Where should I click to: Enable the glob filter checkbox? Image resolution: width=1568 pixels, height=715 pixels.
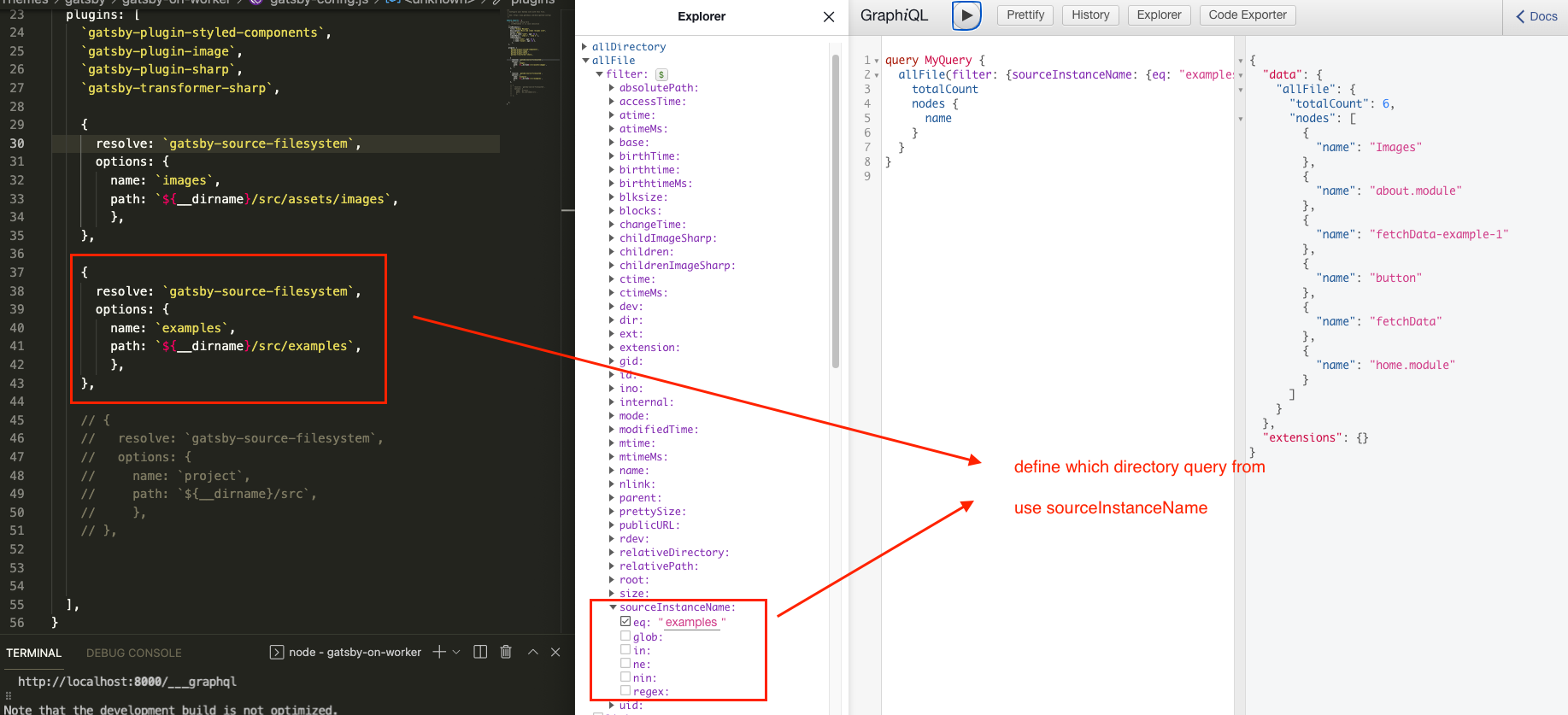pos(625,636)
